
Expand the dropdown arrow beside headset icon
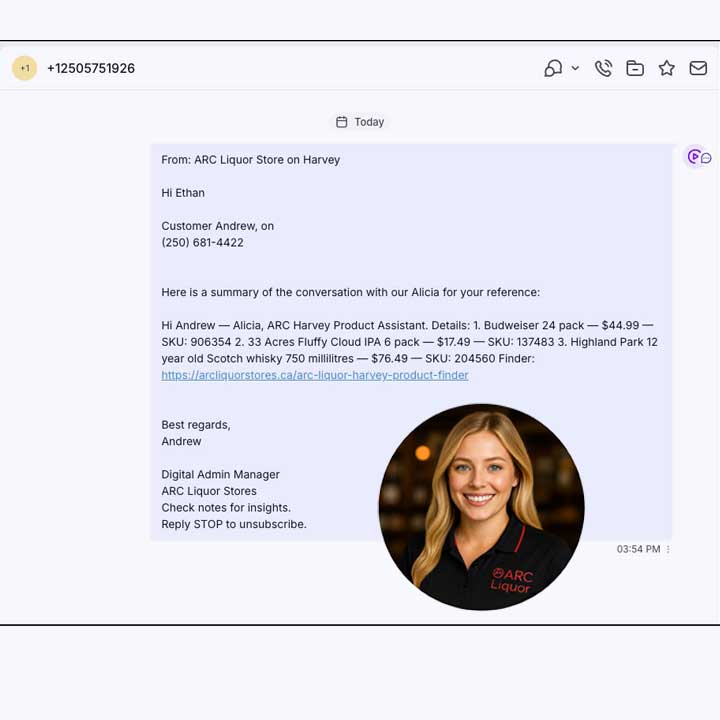575,68
